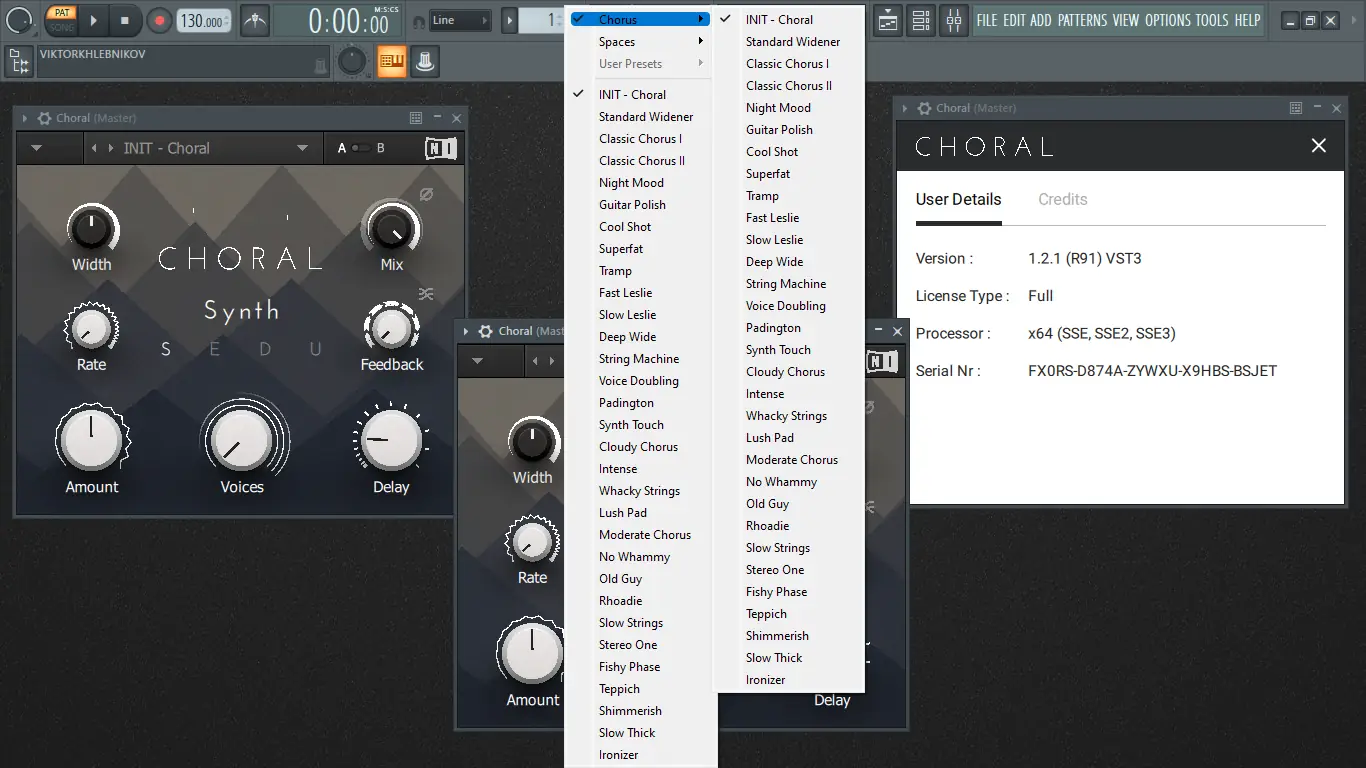The height and width of the screenshot is (768, 1366).
Task: Open the Channel Rack from the toolbar
Action: click(920, 20)
